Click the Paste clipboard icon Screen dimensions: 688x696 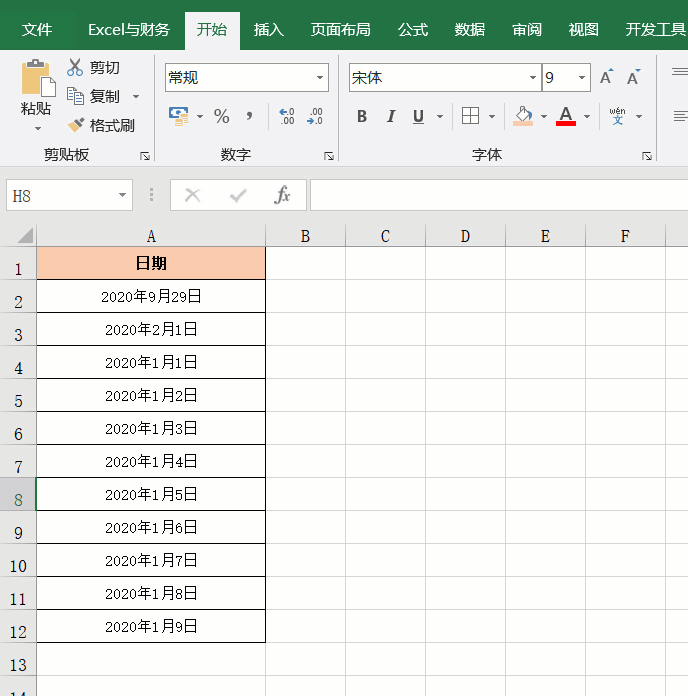pyautogui.click(x=38, y=78)
